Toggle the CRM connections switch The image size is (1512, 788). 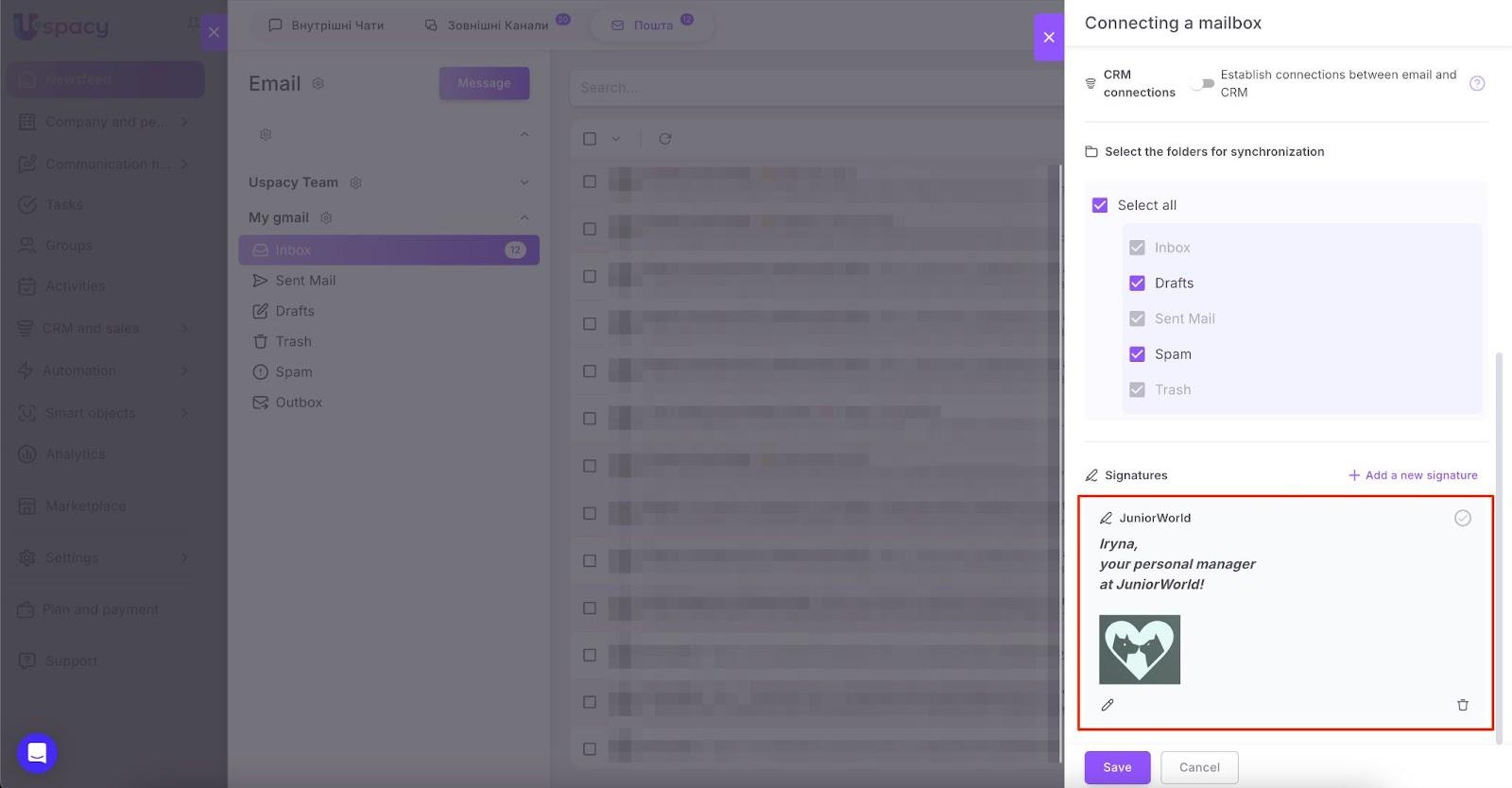[1202, 83]
